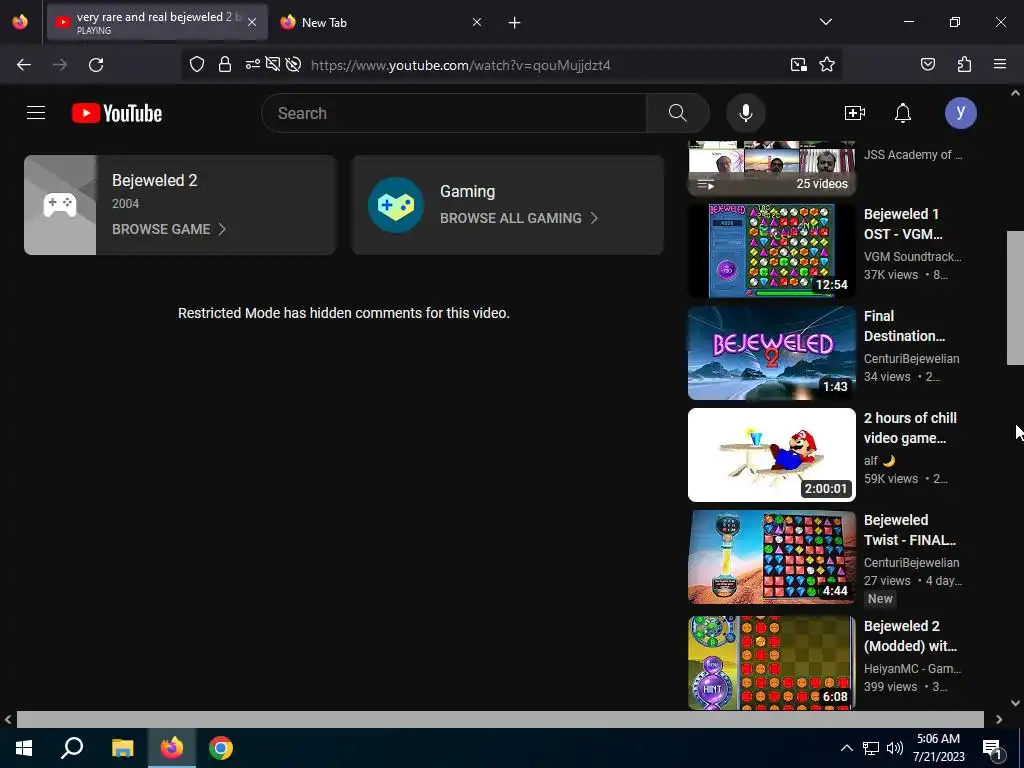
Task: Open the notifications bell
Action: 903,113
